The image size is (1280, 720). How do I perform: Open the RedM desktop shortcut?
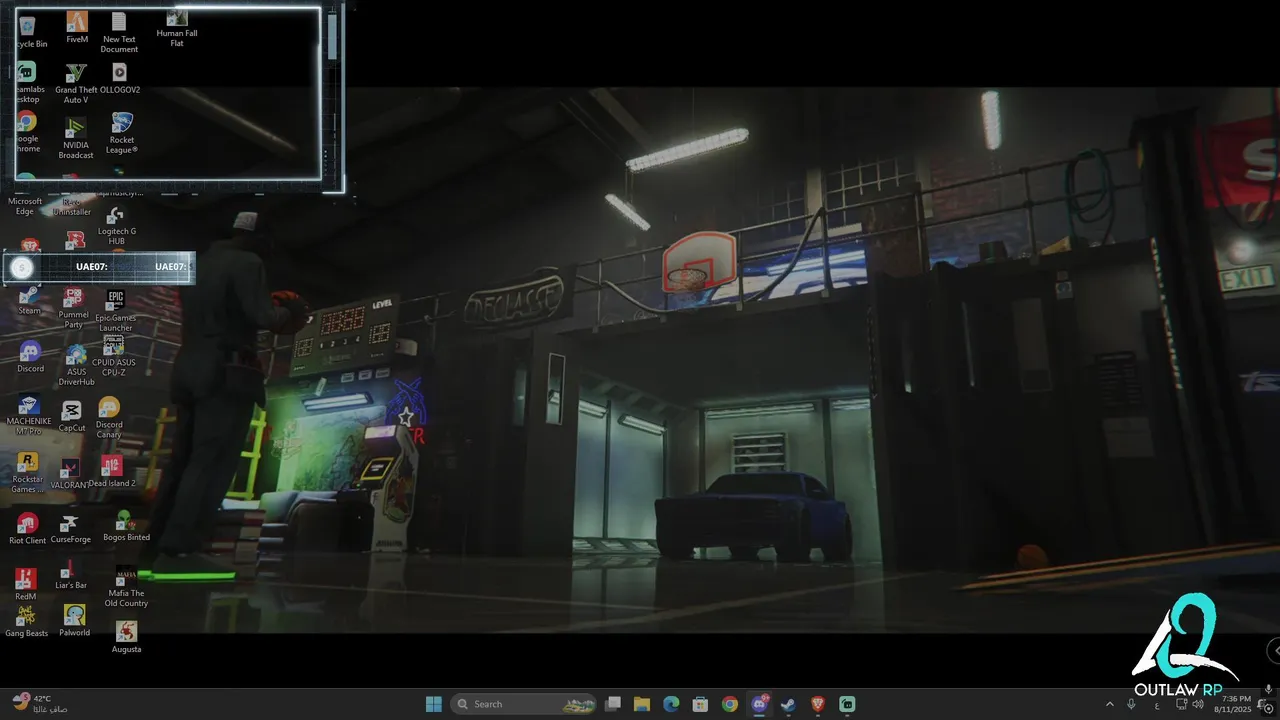pyautogui.click(x=26, y=585)
